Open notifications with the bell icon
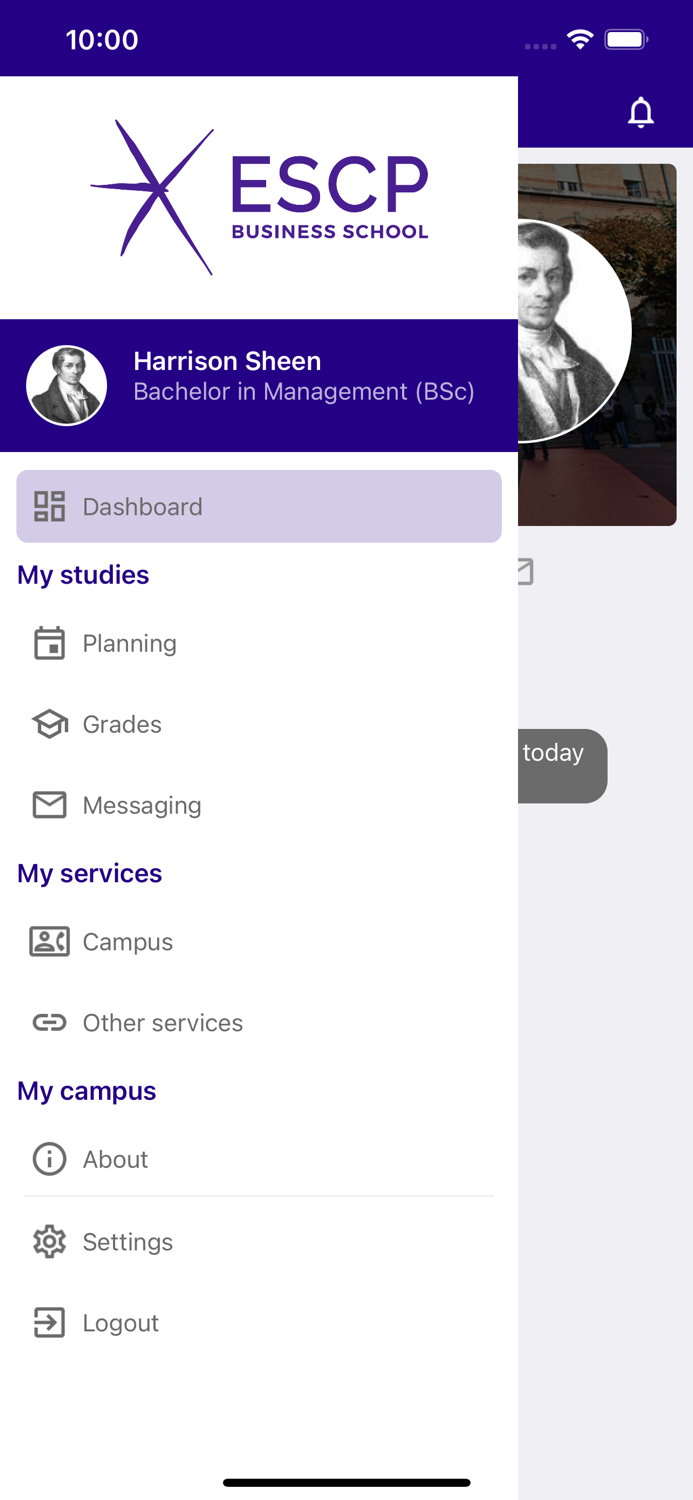This screenshot has width=693, height=1500. (641, 112)
